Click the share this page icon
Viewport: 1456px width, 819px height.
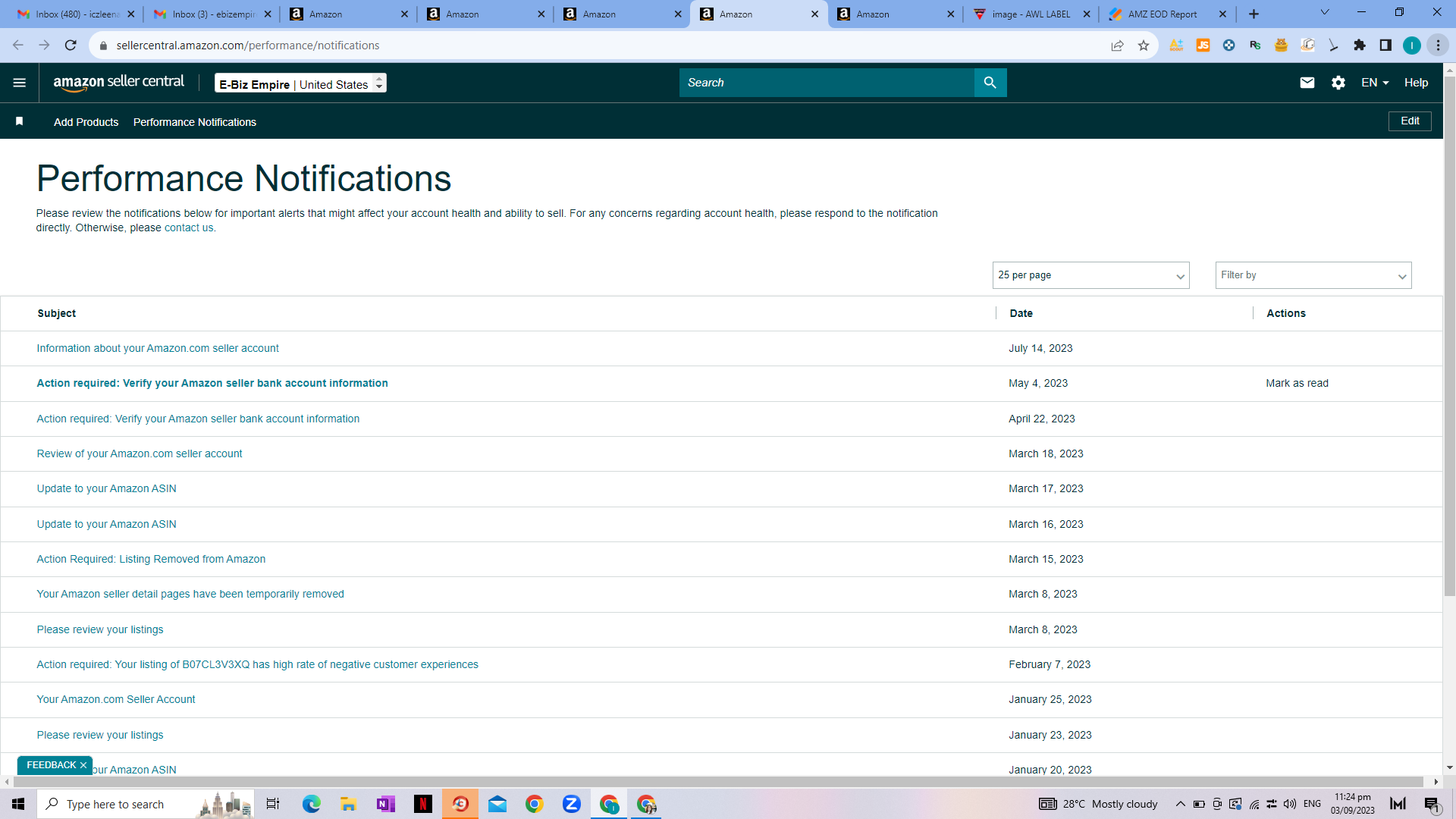(x=1117, y=45)
